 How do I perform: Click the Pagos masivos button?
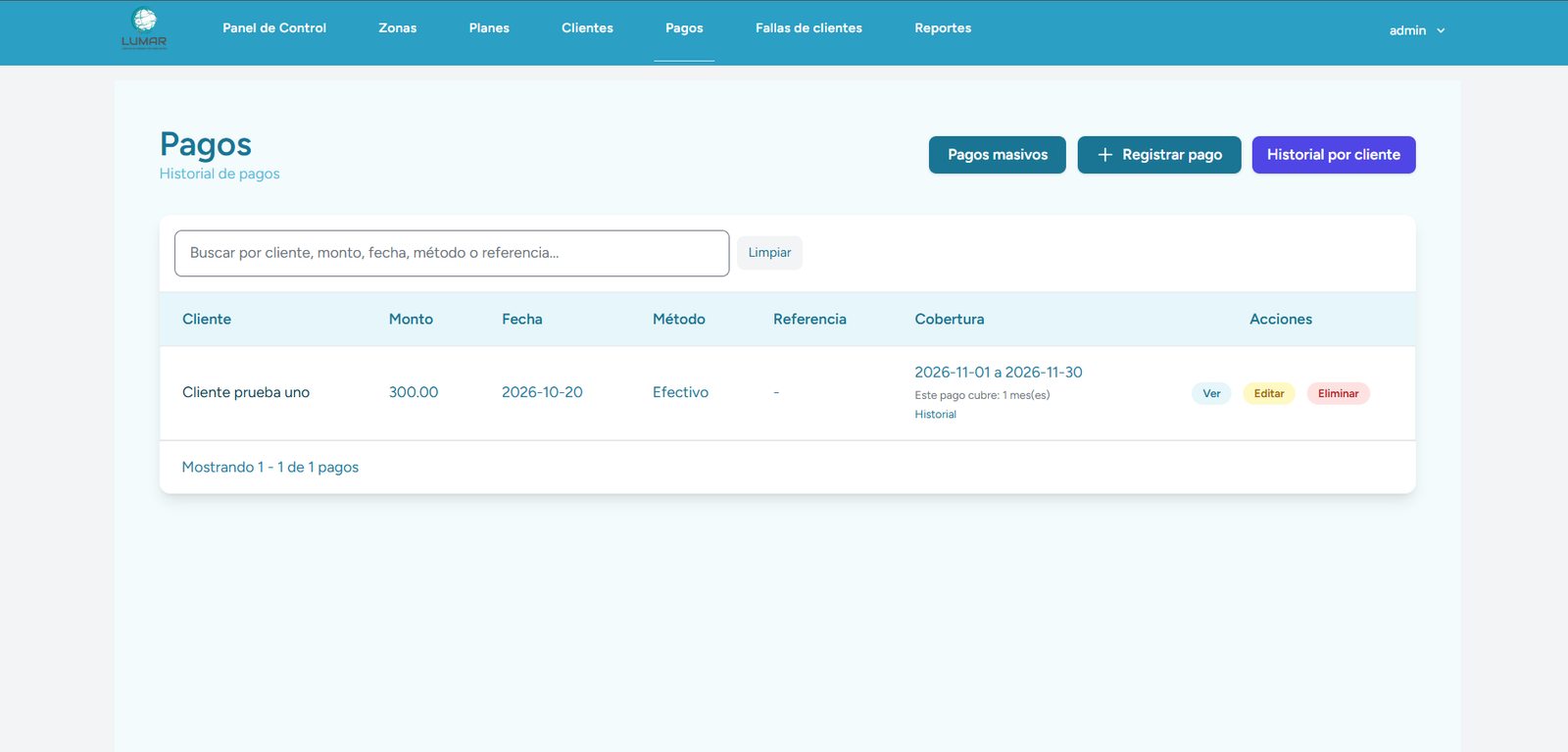[998, 155]
